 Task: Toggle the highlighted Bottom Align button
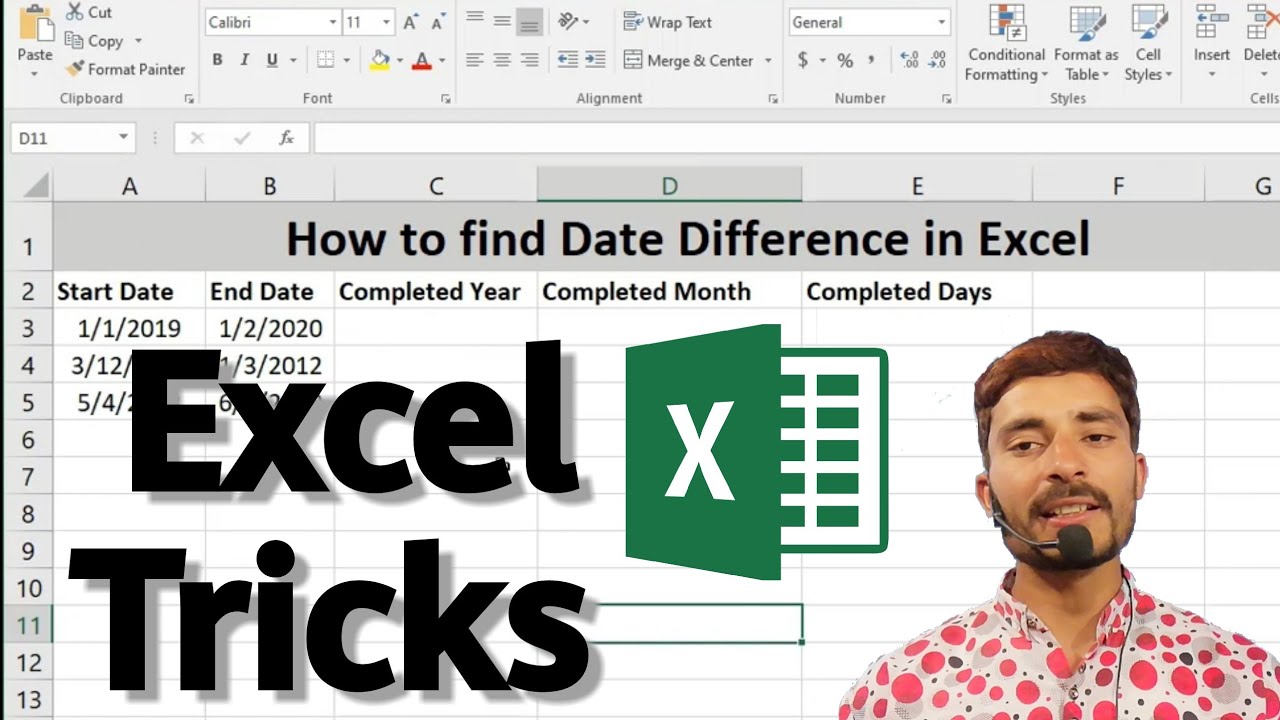tap(530, 20)
